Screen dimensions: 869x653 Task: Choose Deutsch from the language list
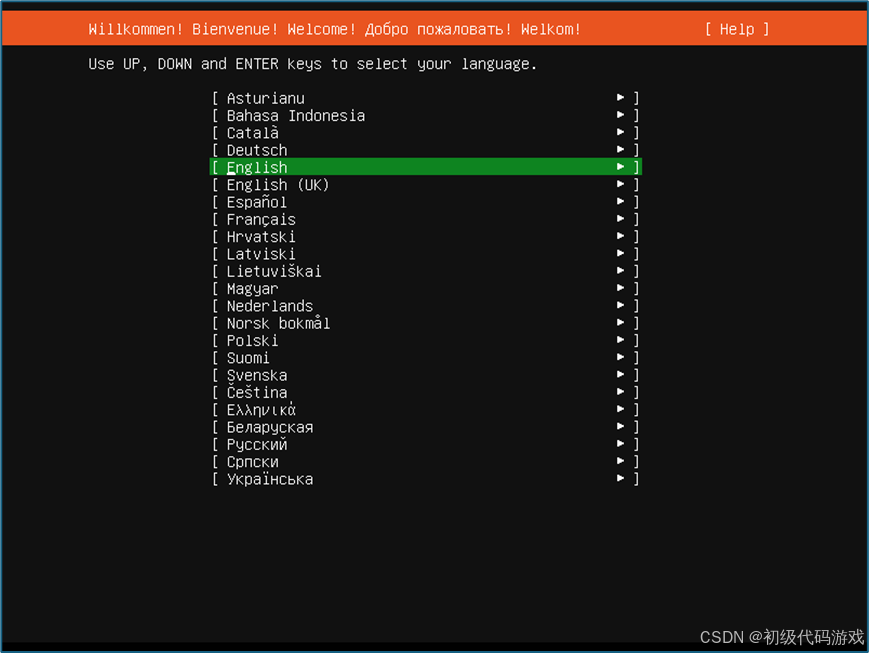tap(425, 150)
